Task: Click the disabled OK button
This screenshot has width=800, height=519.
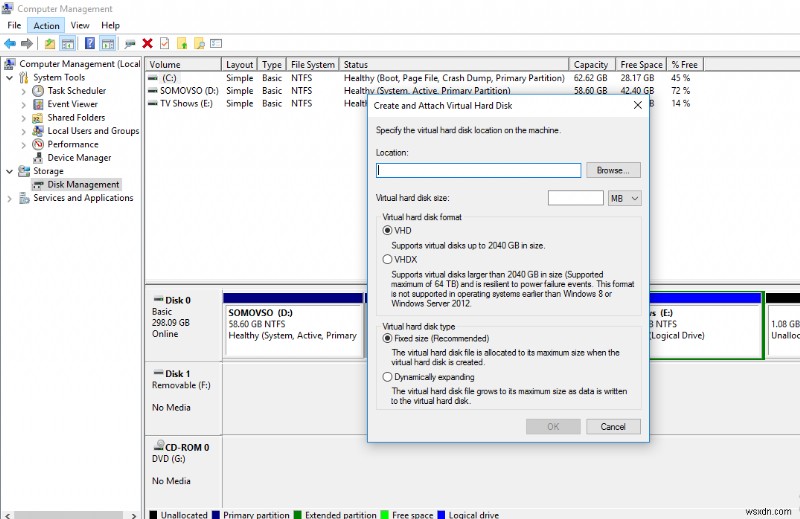Action: point(553,427)
